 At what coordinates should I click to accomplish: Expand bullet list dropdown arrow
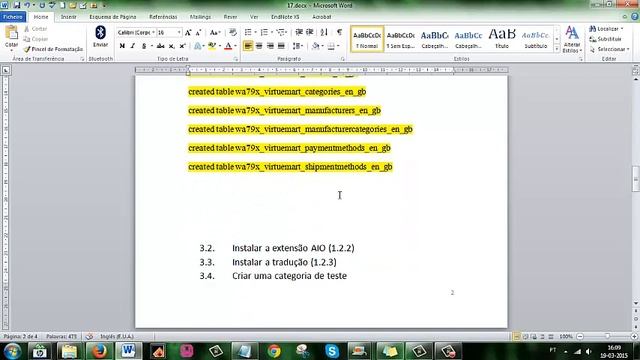point(256,32)
